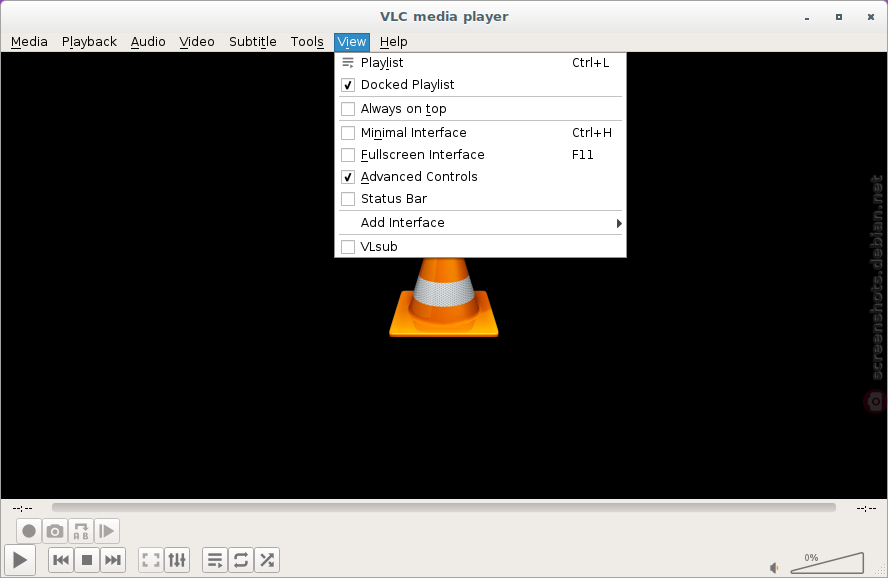888x578 pixels.
Task: Skip to previous media track
Action: click(x=61, y=560)
